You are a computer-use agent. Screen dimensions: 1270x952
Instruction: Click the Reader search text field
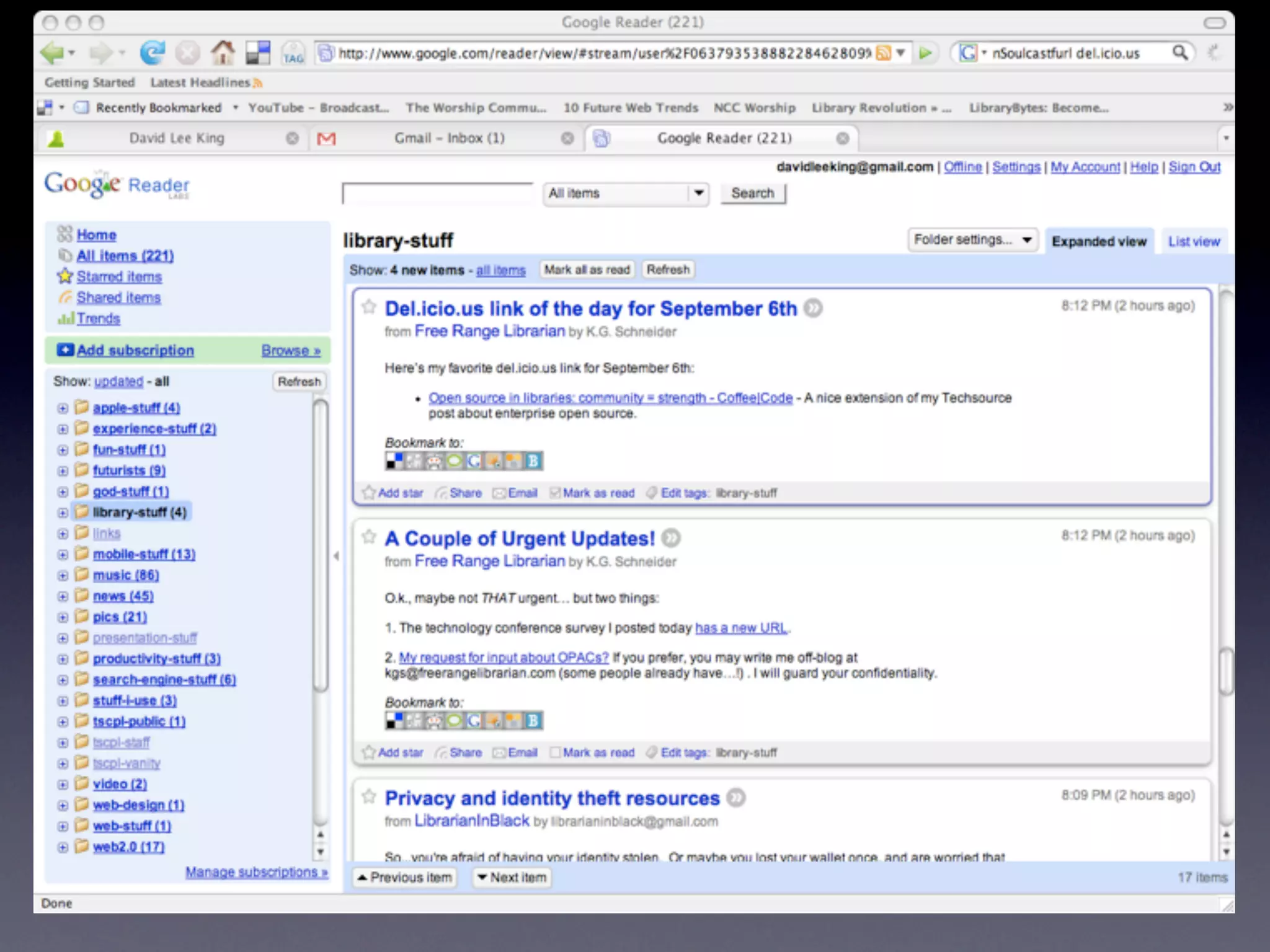(x=437, y=194)
